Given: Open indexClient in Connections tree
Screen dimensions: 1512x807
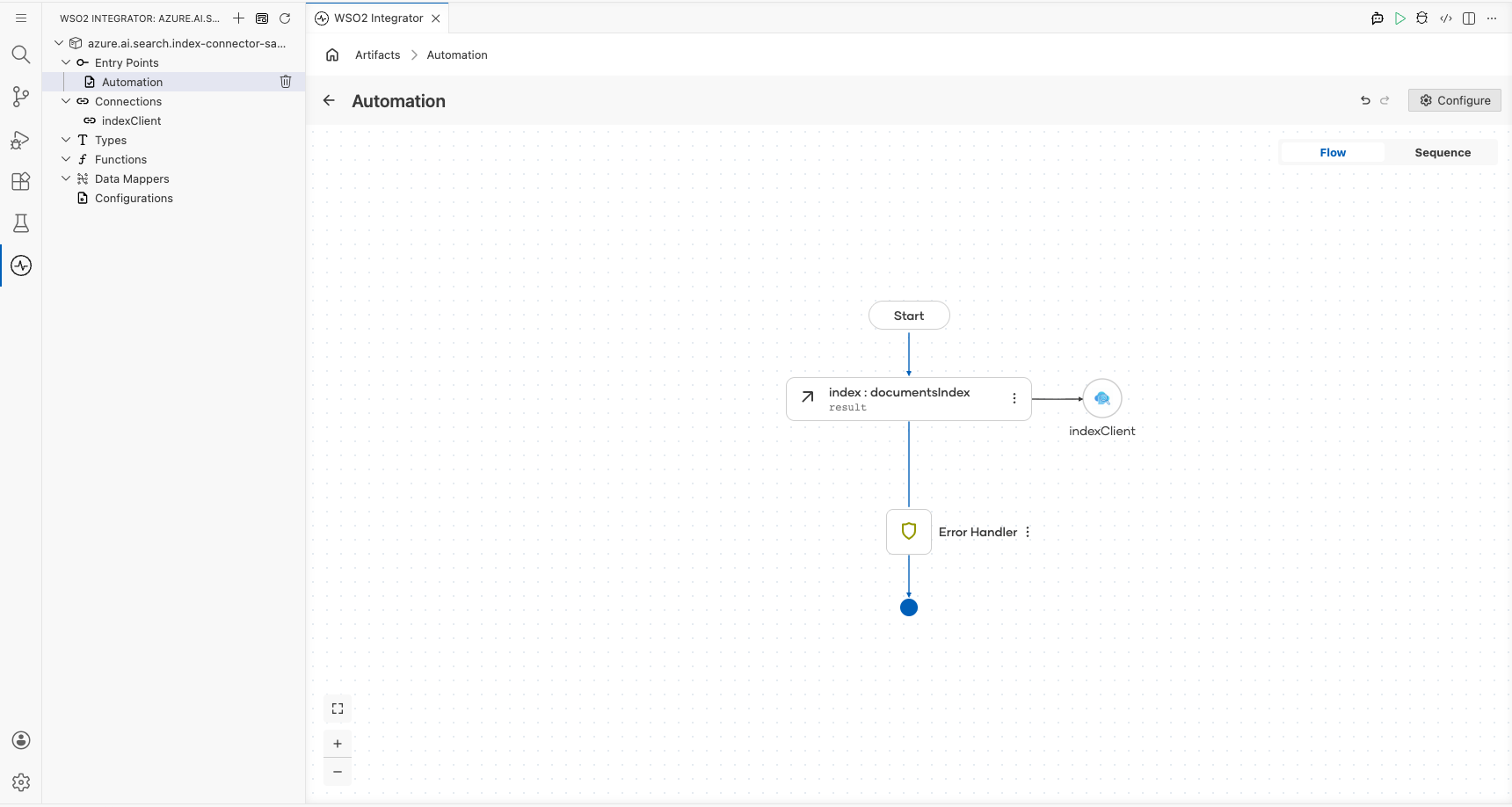Looking at the screenshot, I should click(x=131, y=120).
